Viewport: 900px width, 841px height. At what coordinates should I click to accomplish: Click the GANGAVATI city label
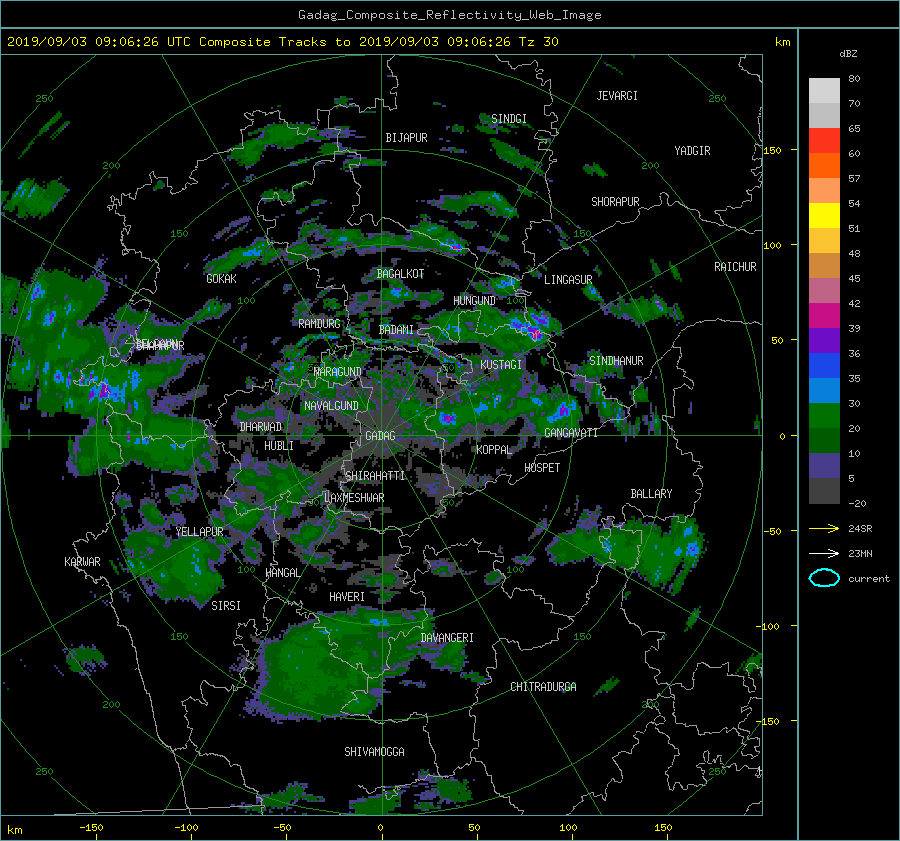[571, 433]
